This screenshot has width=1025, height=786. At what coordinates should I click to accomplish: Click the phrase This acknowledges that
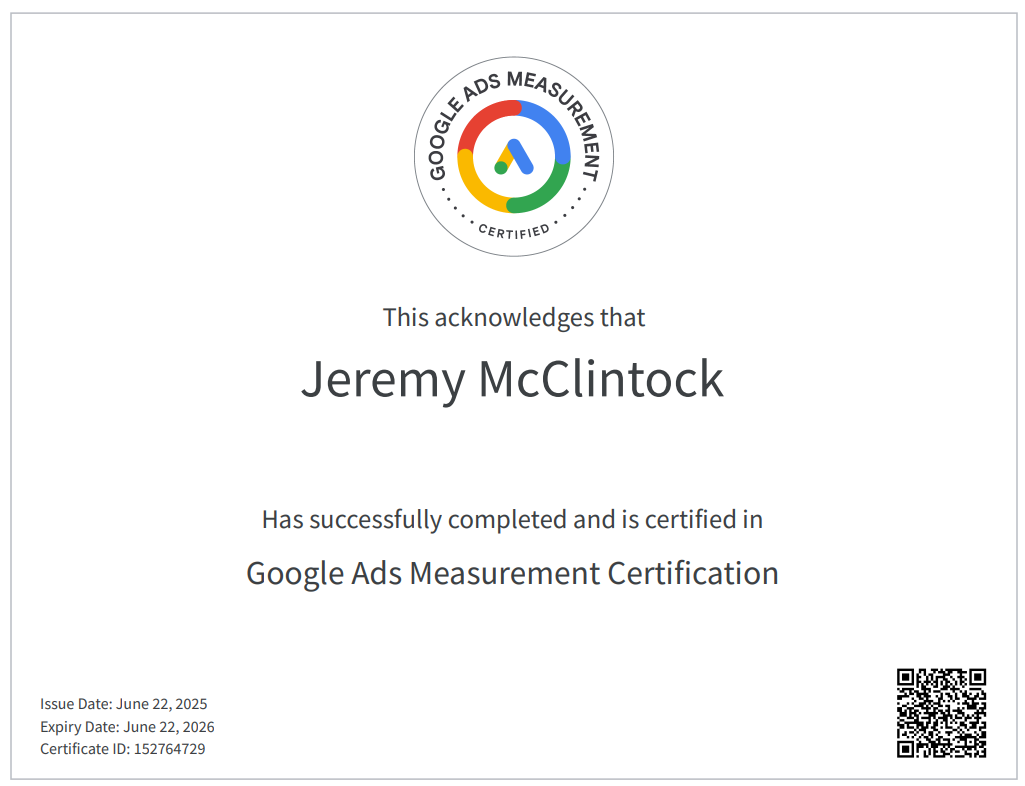tap(513, 317)
